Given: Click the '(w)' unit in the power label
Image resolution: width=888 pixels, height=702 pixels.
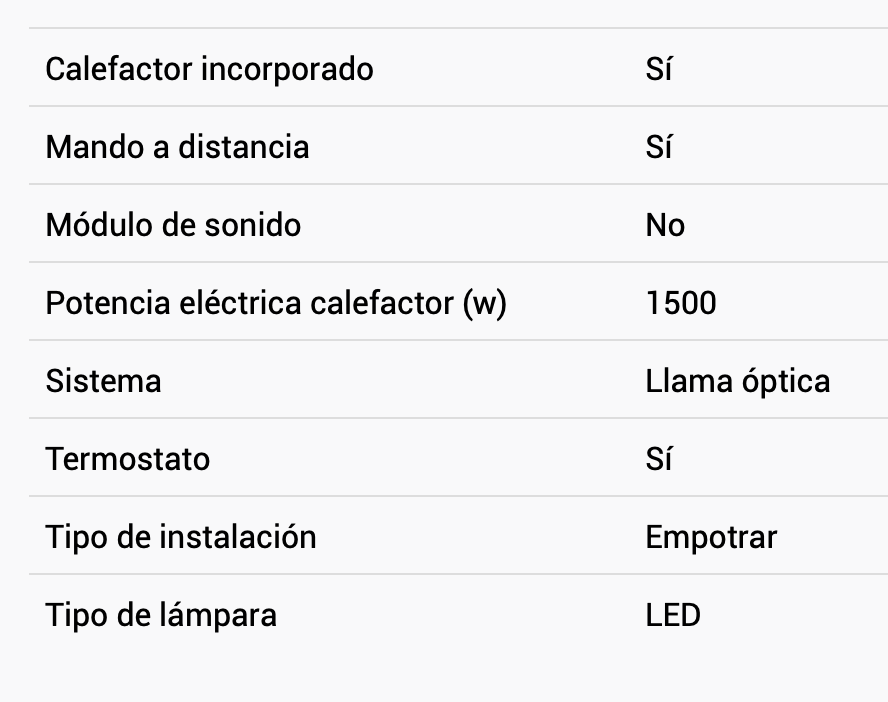Looking at the screenshot, I should (x=485, y=303).
